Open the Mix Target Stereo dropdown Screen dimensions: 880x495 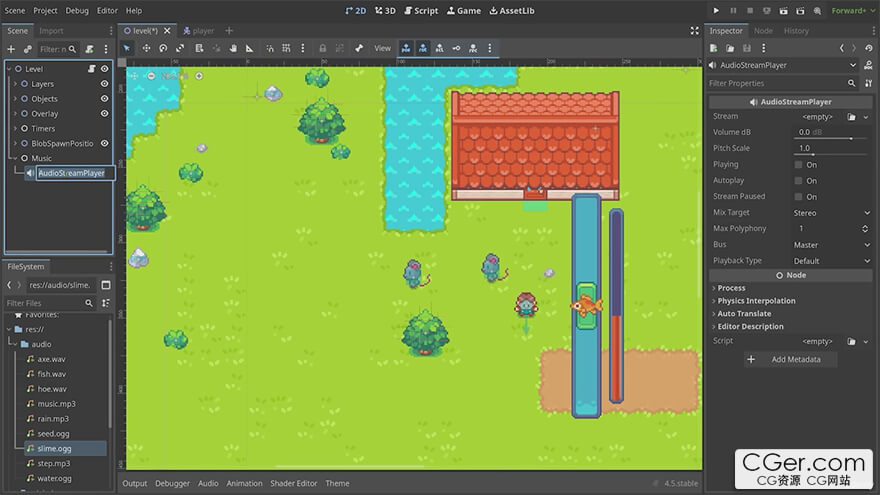click(831, 213)
